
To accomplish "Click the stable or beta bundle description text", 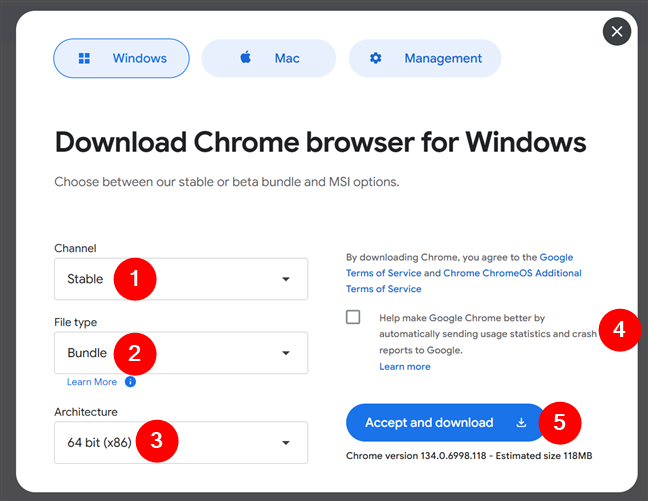I will [x=227, y=182].
